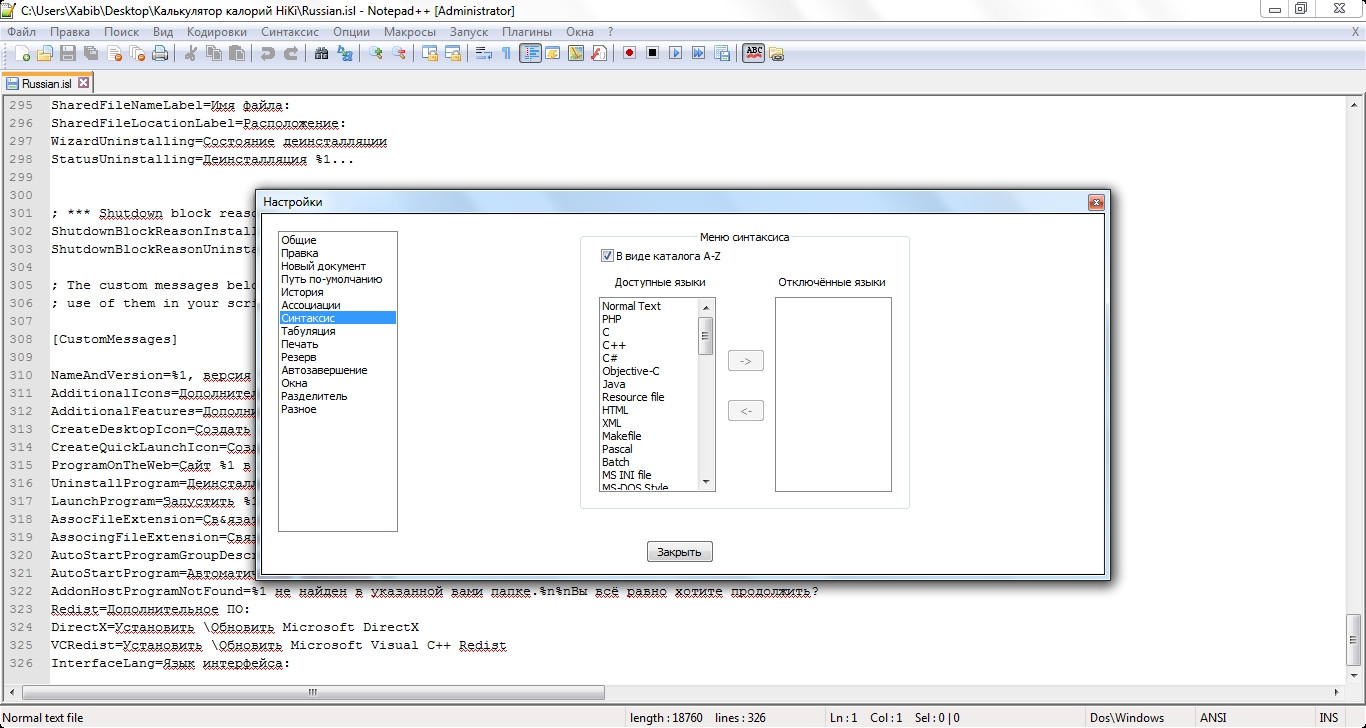Viewport: 1366px width, 728px height.
Task: Click the New file toolbar icon
Action: coord(22,54)
